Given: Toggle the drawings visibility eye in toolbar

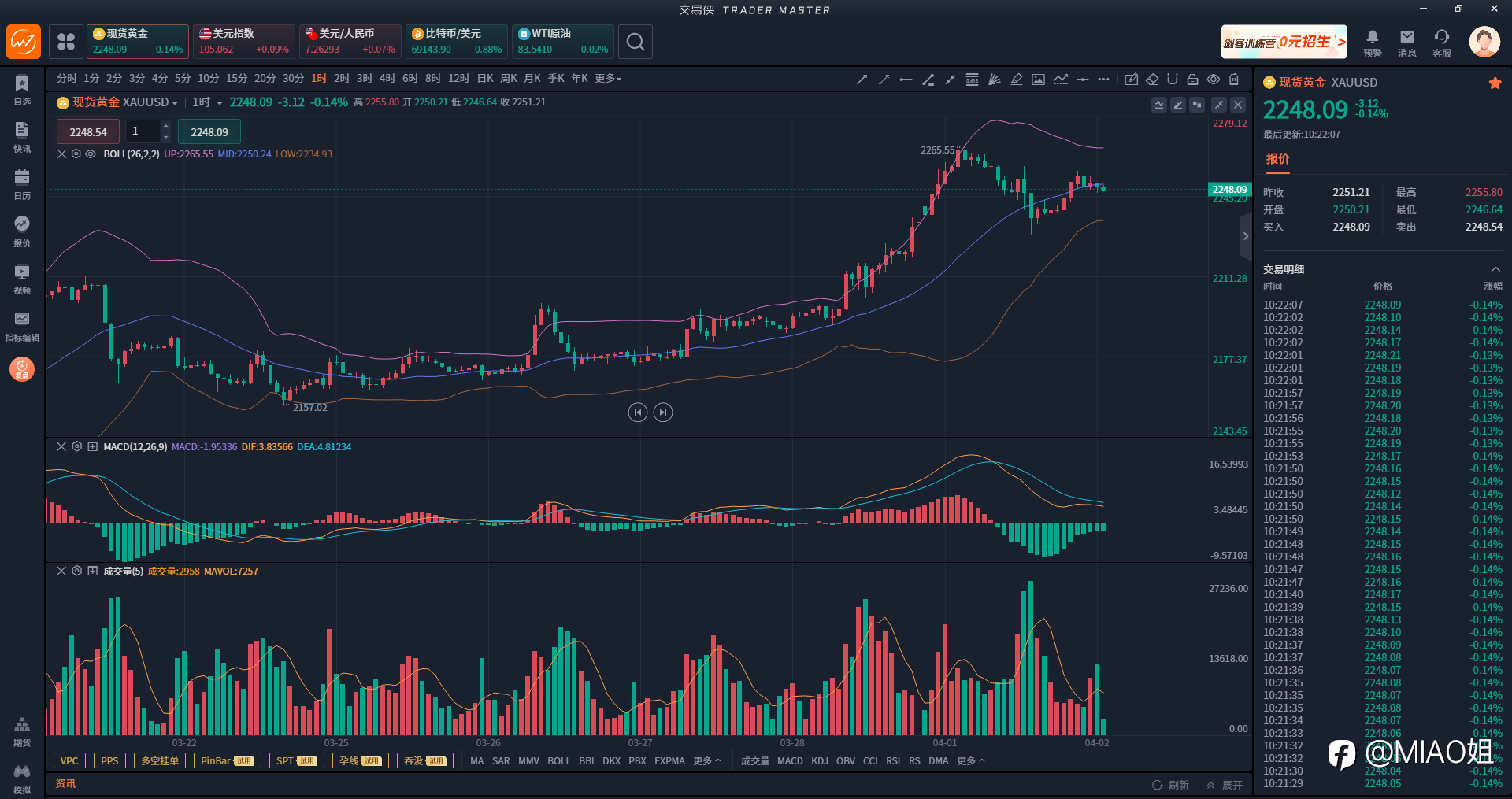Looking at the screenshot, I should [x=1214, y=79].
